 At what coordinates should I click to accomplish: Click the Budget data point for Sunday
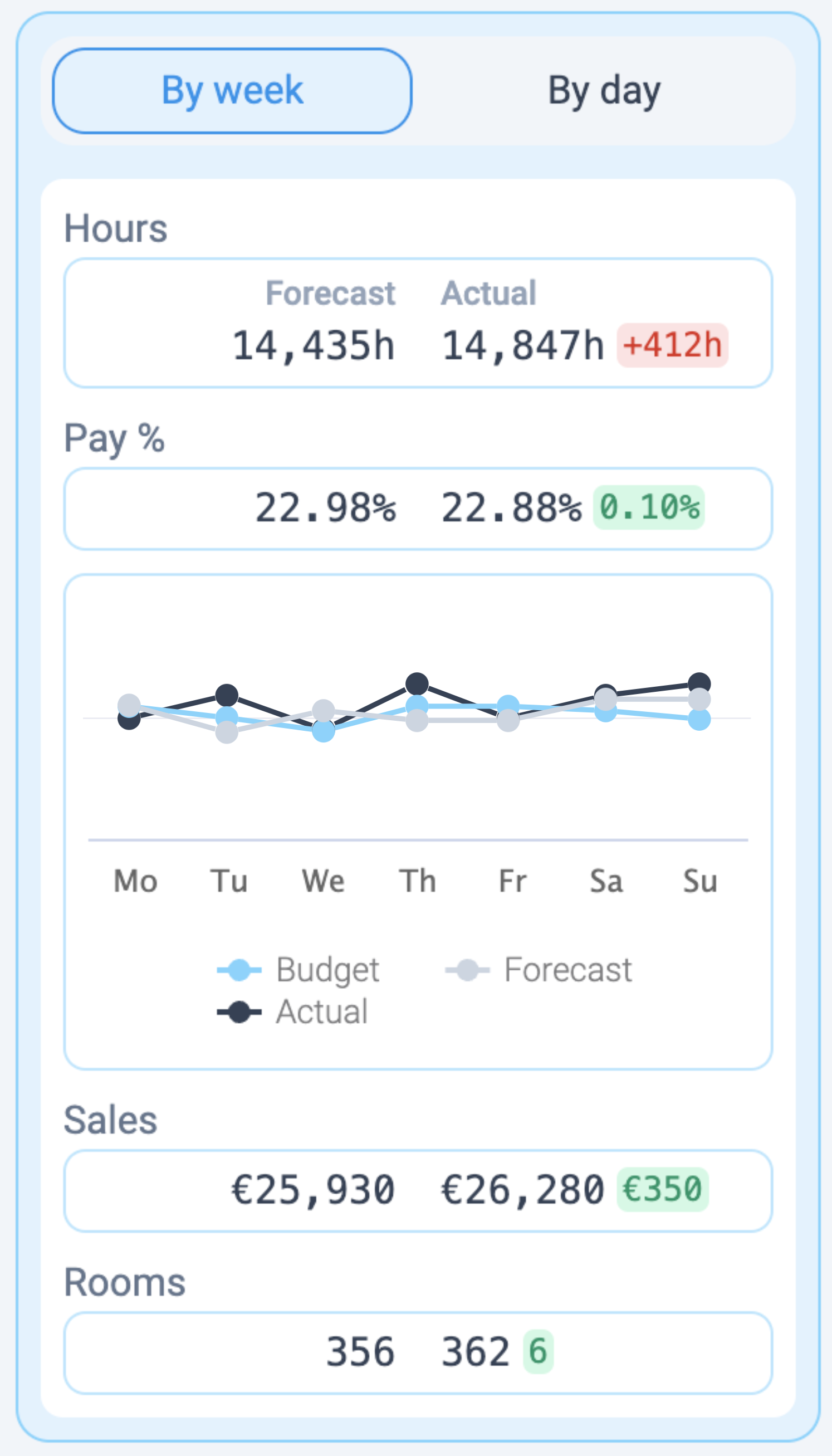(699, 720)
